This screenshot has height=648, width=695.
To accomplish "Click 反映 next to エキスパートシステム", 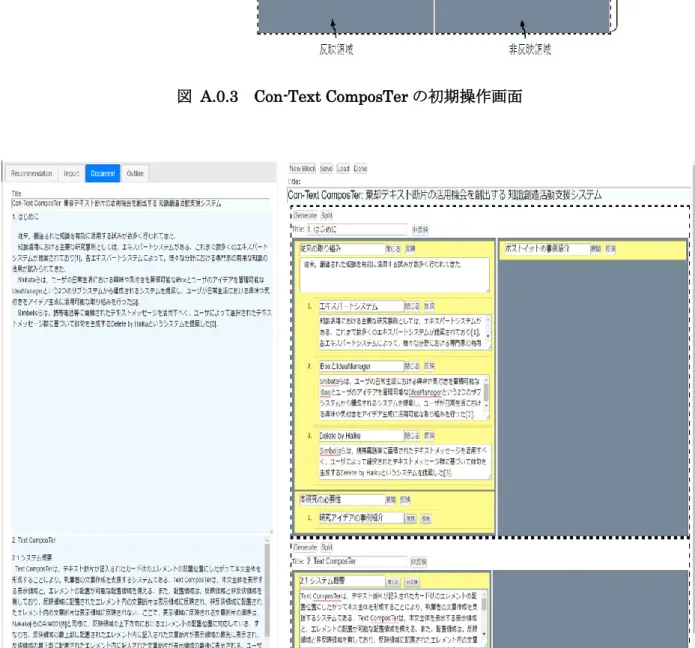I will point(429,306).
